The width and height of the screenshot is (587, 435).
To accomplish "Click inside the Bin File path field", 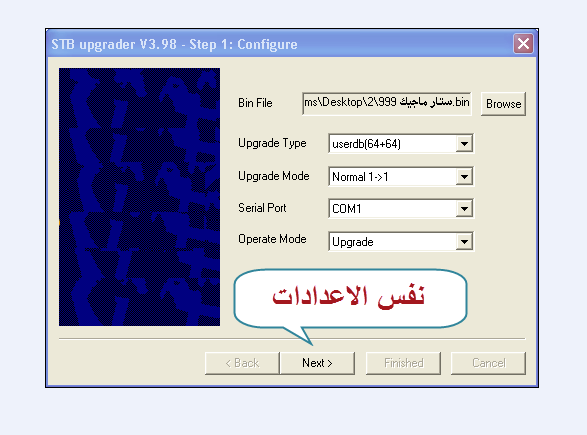I will (x=386, y=103).
